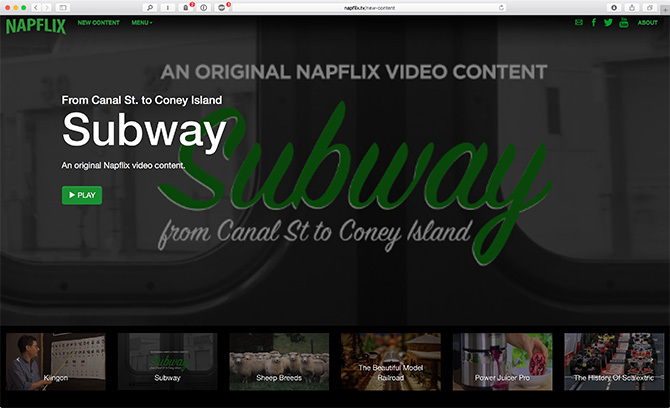The height and width of the screenshot is (408, 670).
Task: Click the toolbar extension with the vertical bar icon
Action: (168, 8)
